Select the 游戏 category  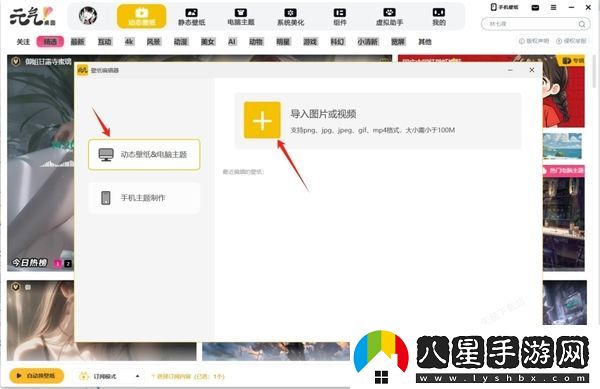click(310, 42)
